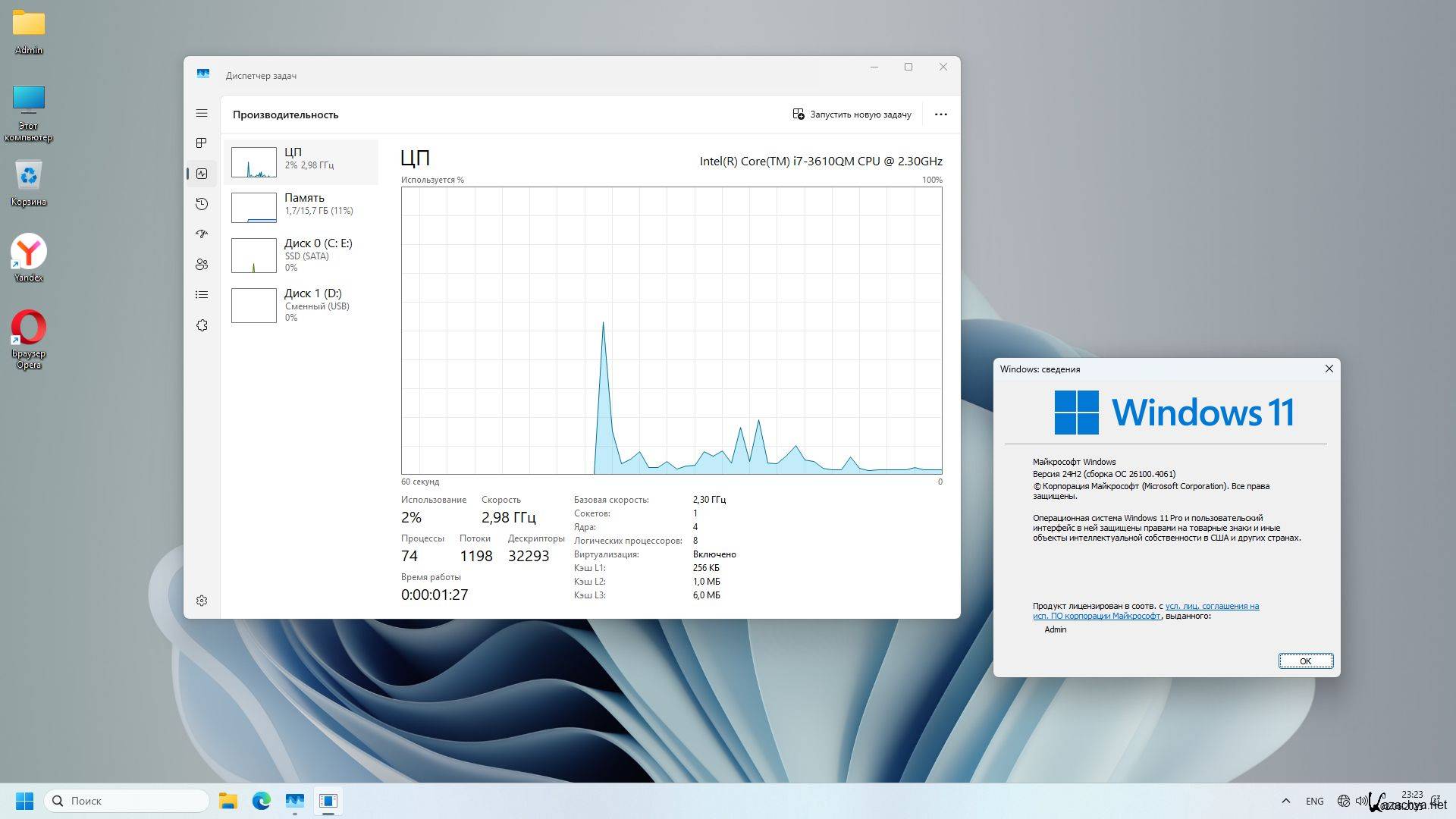Select the Memory performance item
Image resolution: width=1456 pixels, height=819 pixels.
click(x=302, y=207)
